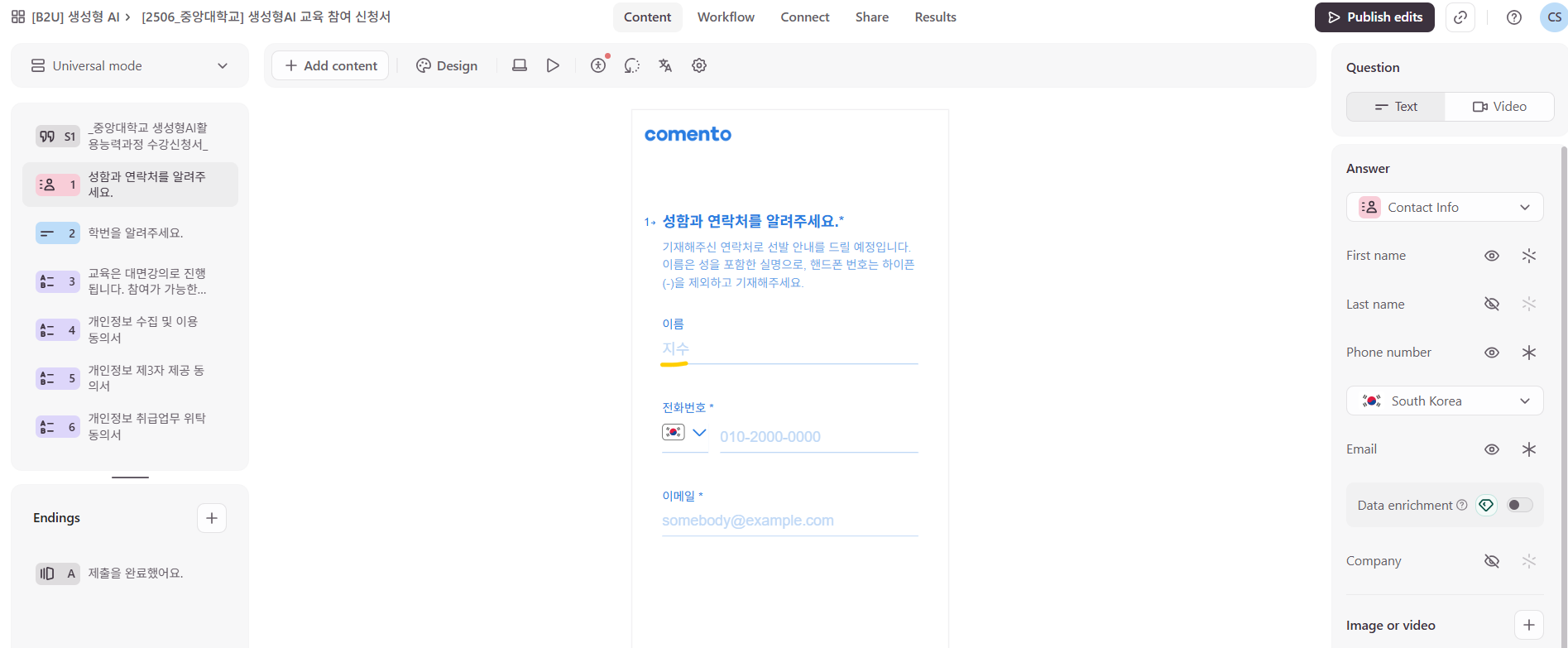Image resolution: width=1568 pixels, height=648 pixels.
Task: Open the South Korea country dropdown
Action: (1445, 401)
